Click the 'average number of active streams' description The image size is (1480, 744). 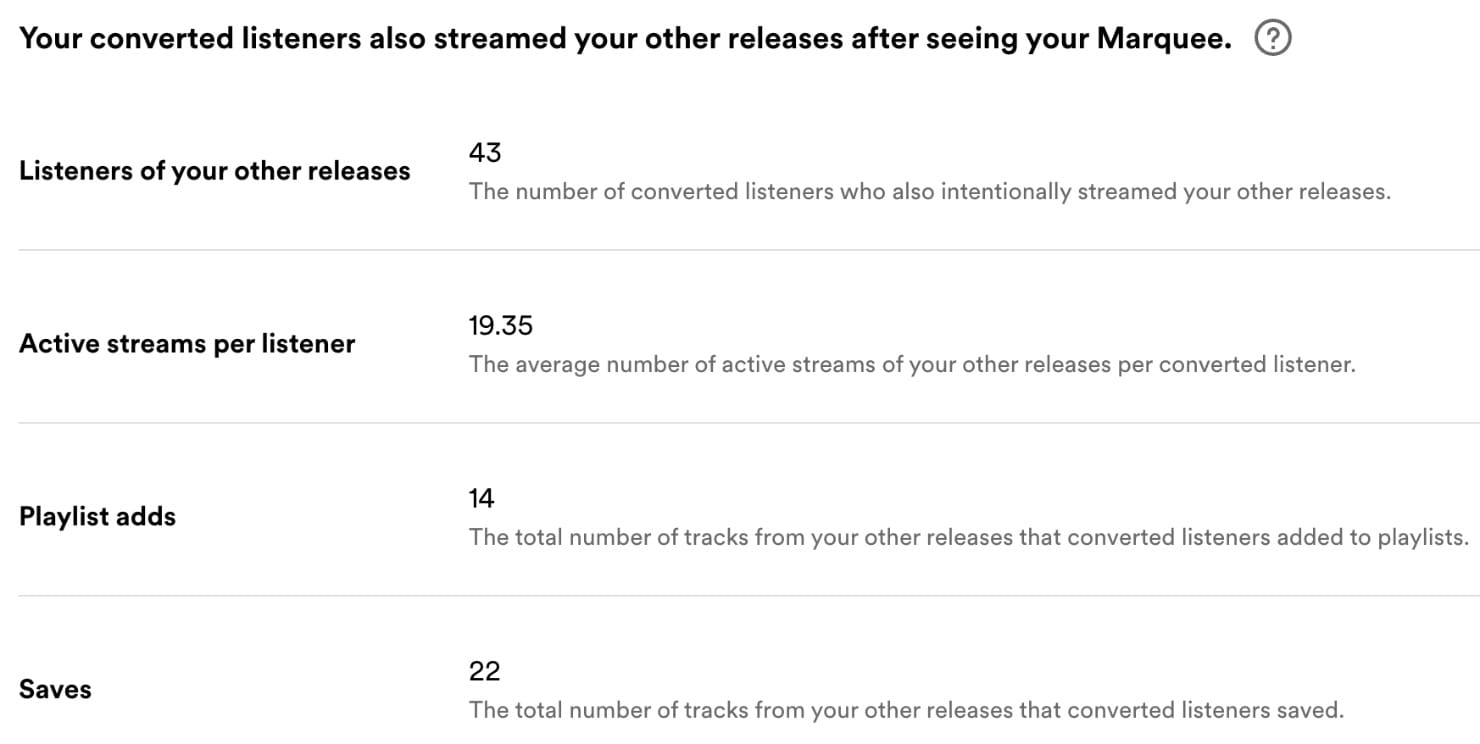click(x=911, y=365)
